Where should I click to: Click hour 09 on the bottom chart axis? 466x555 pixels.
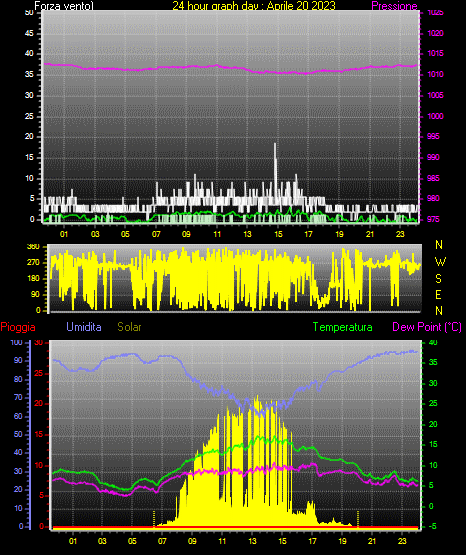coord(192,541)
